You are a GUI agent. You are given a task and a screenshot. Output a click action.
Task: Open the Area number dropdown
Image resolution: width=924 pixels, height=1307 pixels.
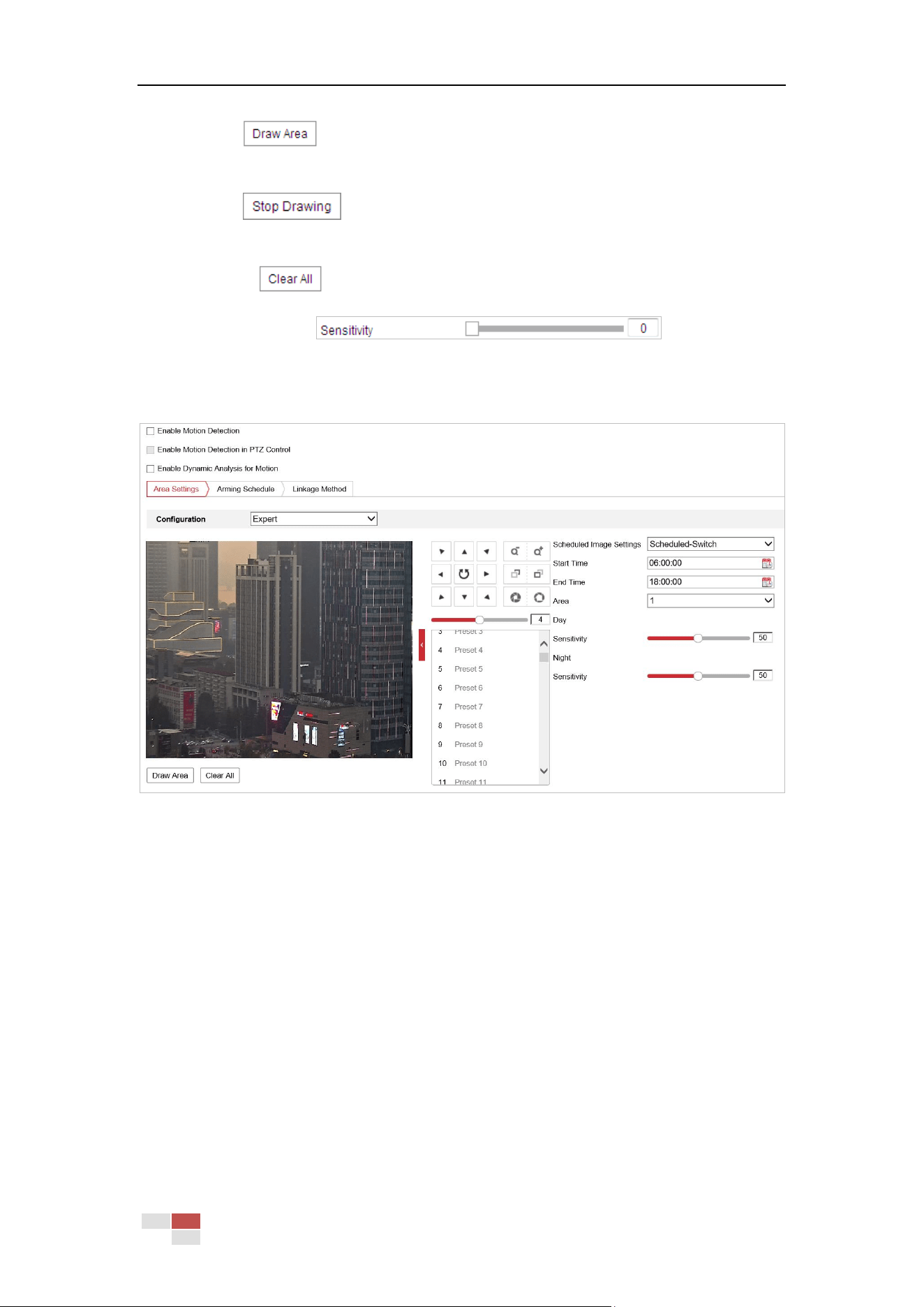tap(710, 600)
